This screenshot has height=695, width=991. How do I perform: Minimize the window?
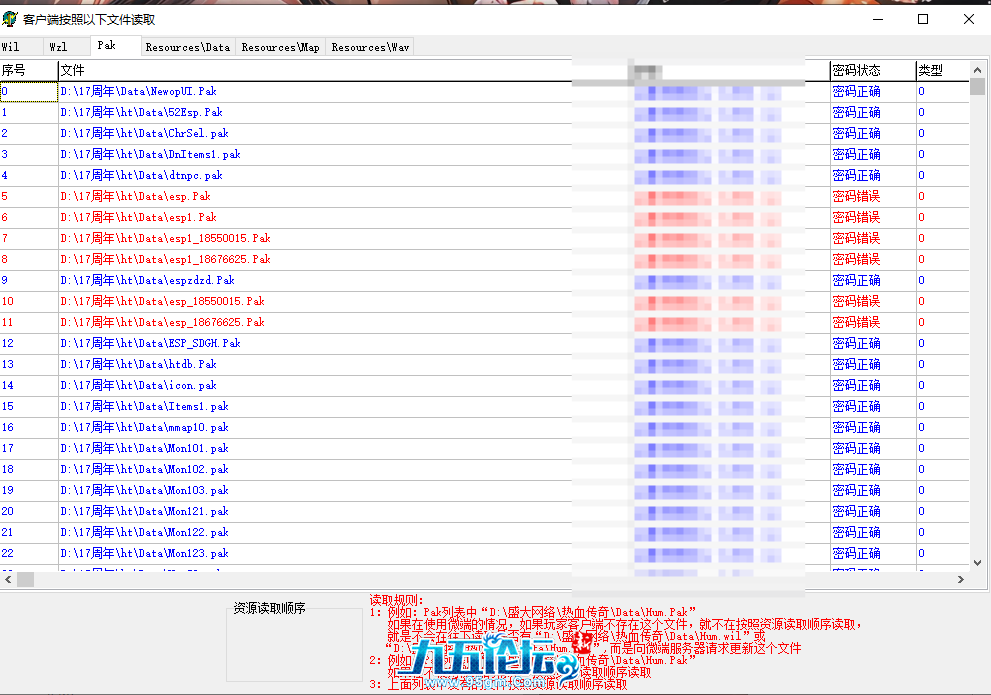(877, 19)
